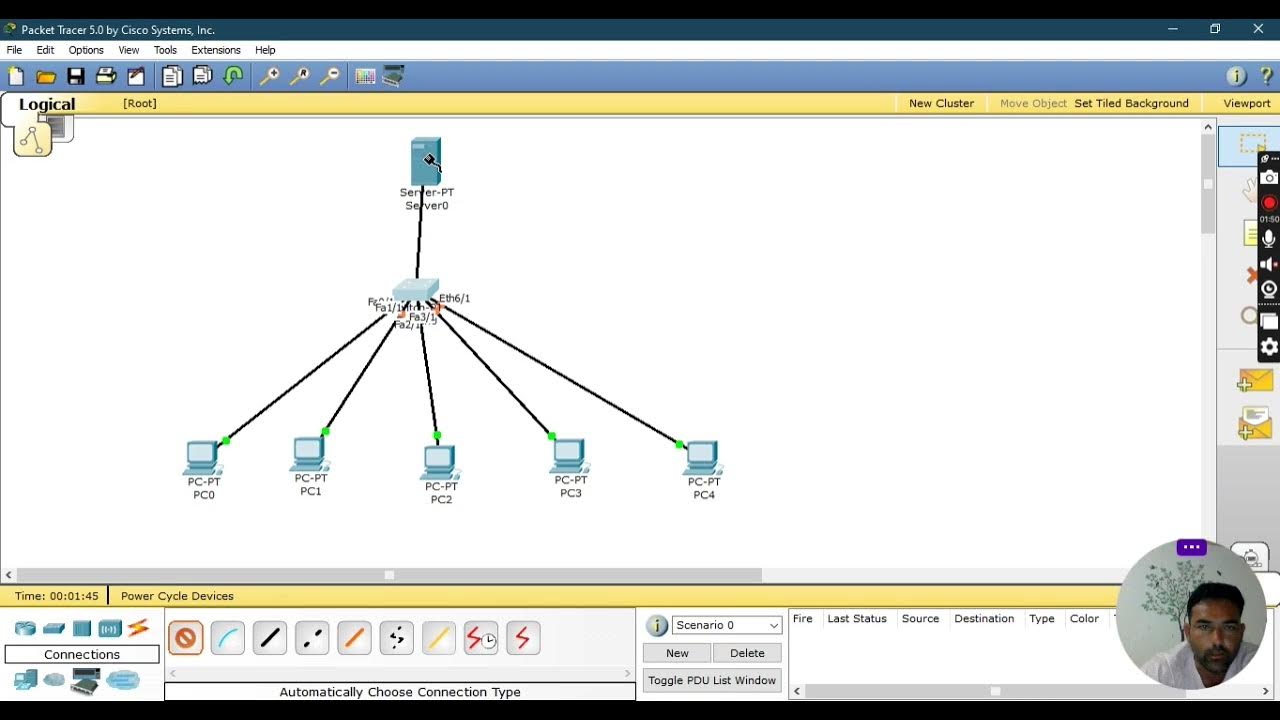Open the drawing palette icon
This screenshot has height=720, width=1280.
[365, 76]
